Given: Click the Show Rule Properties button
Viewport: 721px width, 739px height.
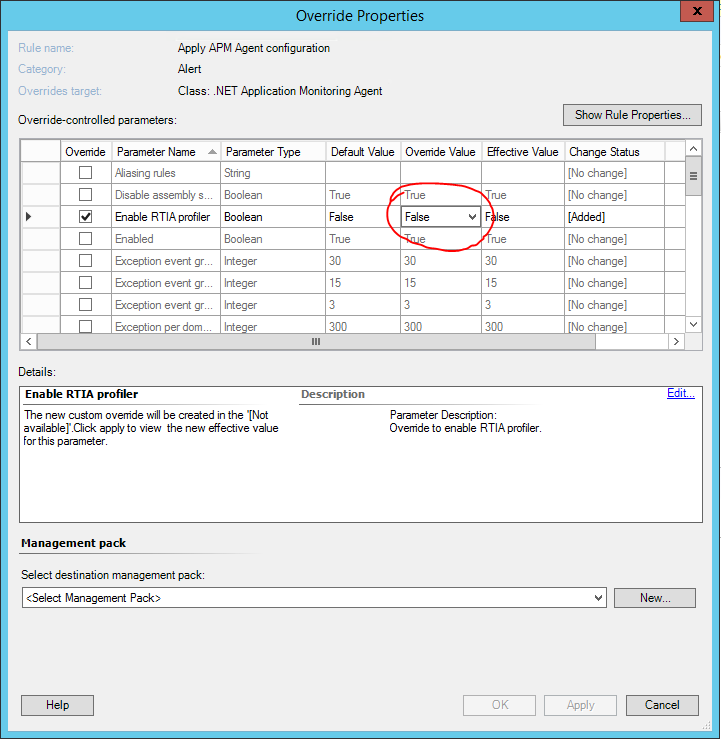Looking at the screenshot, I should (632, 115).
